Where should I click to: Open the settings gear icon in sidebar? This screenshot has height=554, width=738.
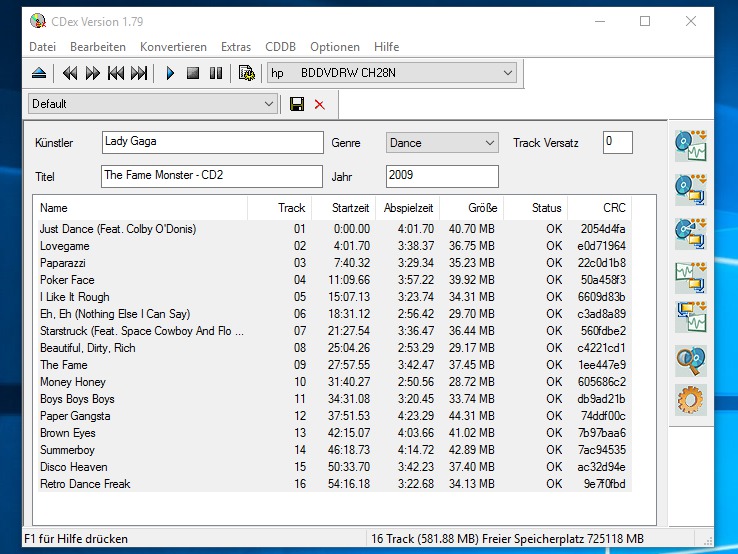[x=690, y=401]
